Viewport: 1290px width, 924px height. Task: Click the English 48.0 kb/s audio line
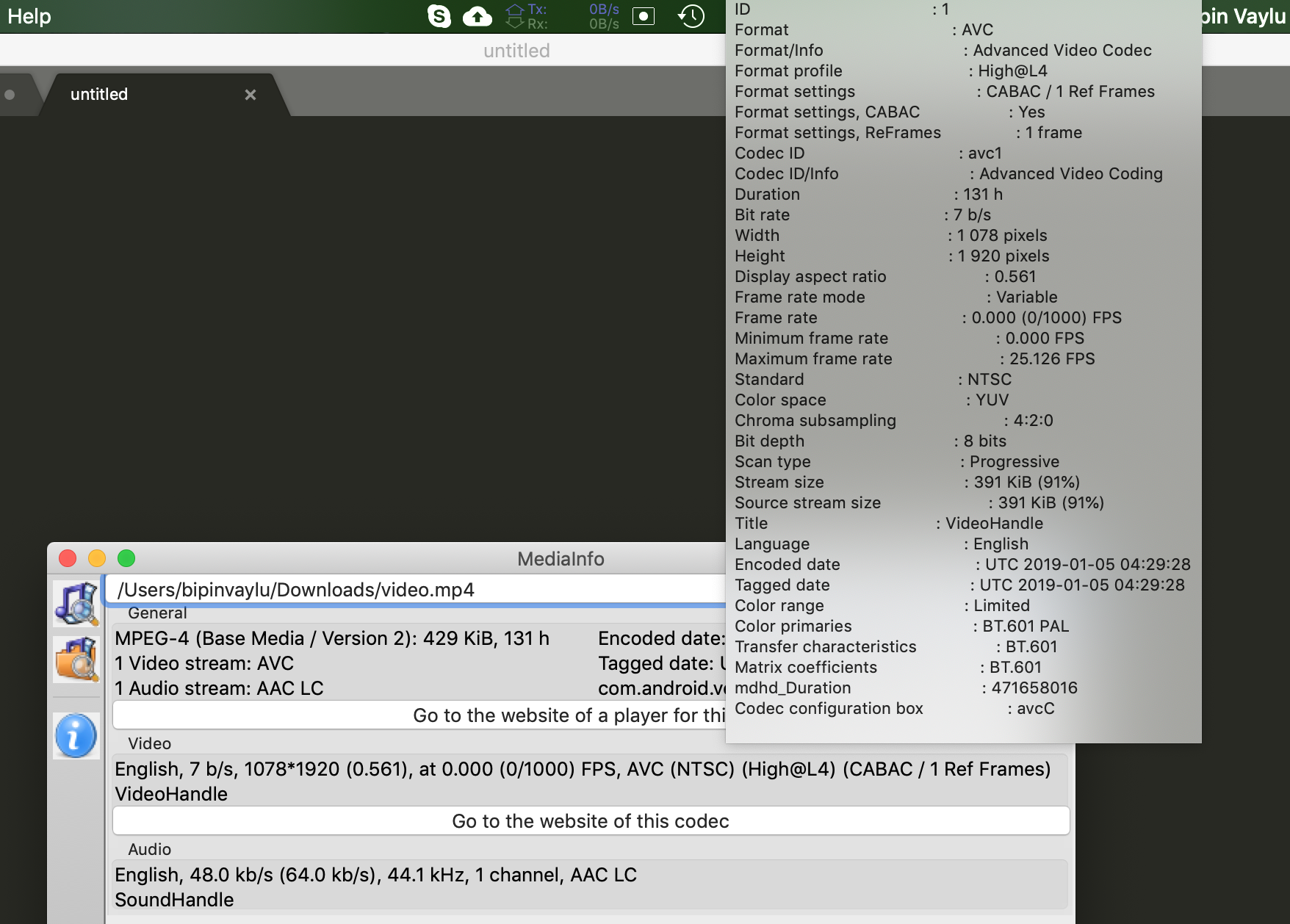pos(376,875)
